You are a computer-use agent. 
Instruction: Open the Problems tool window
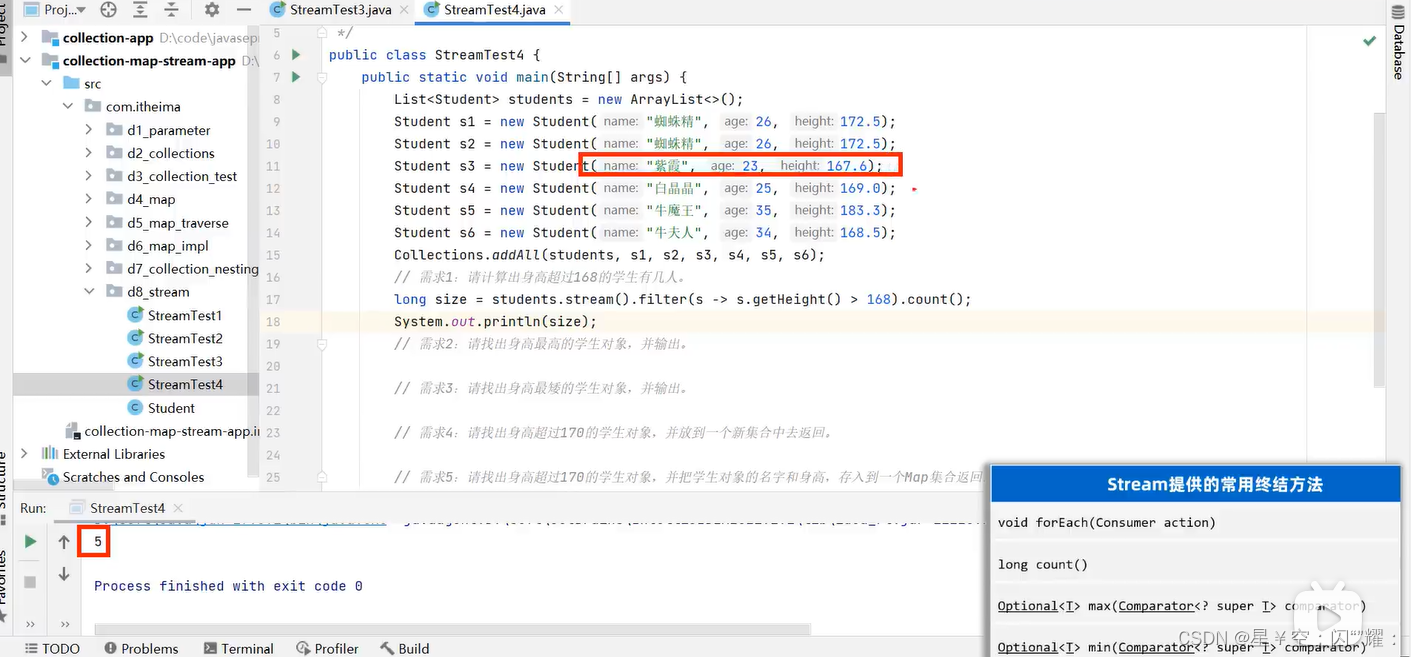(141, 648)
